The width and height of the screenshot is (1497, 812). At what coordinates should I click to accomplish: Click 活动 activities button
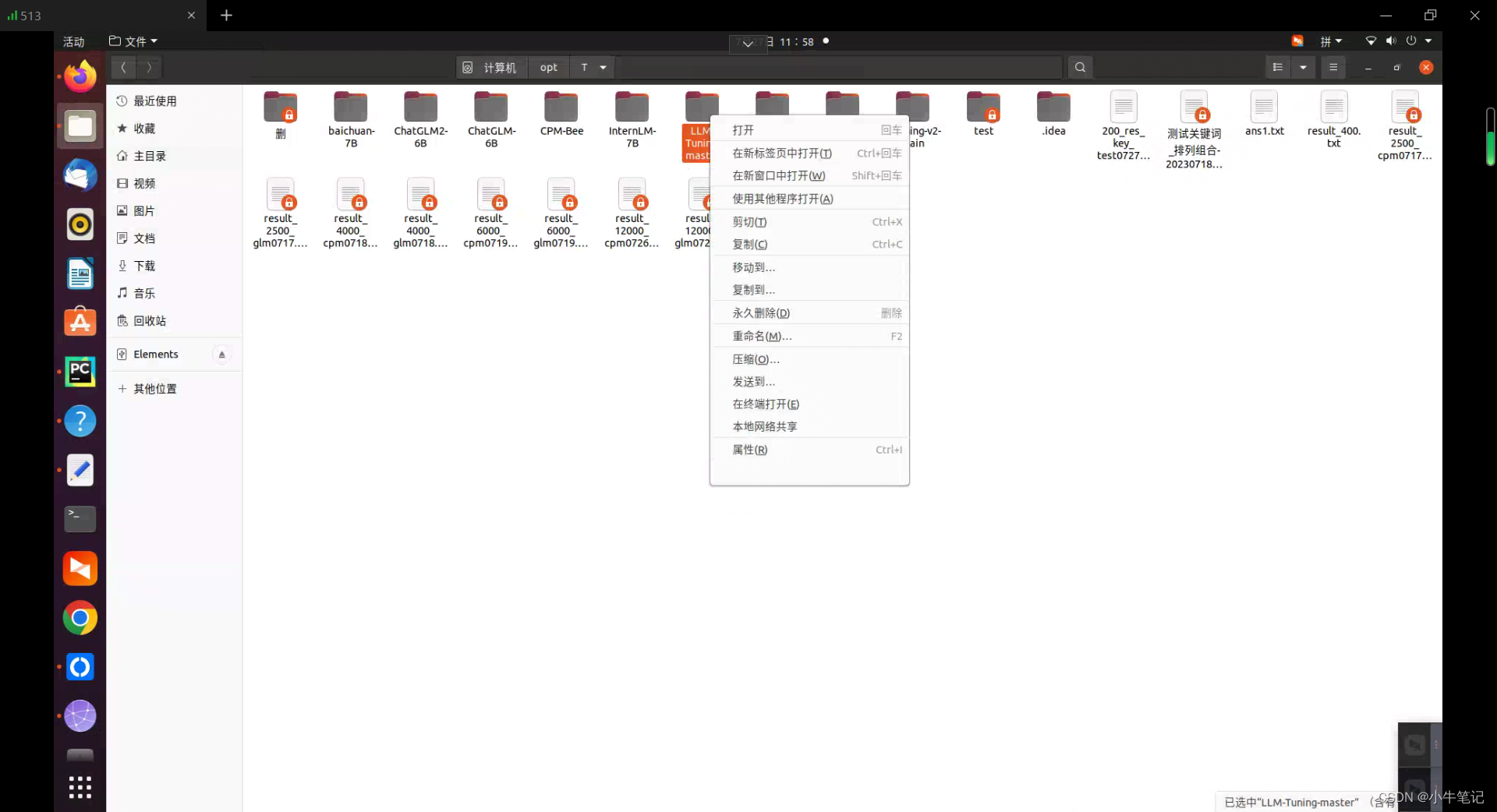click(73, 41)
